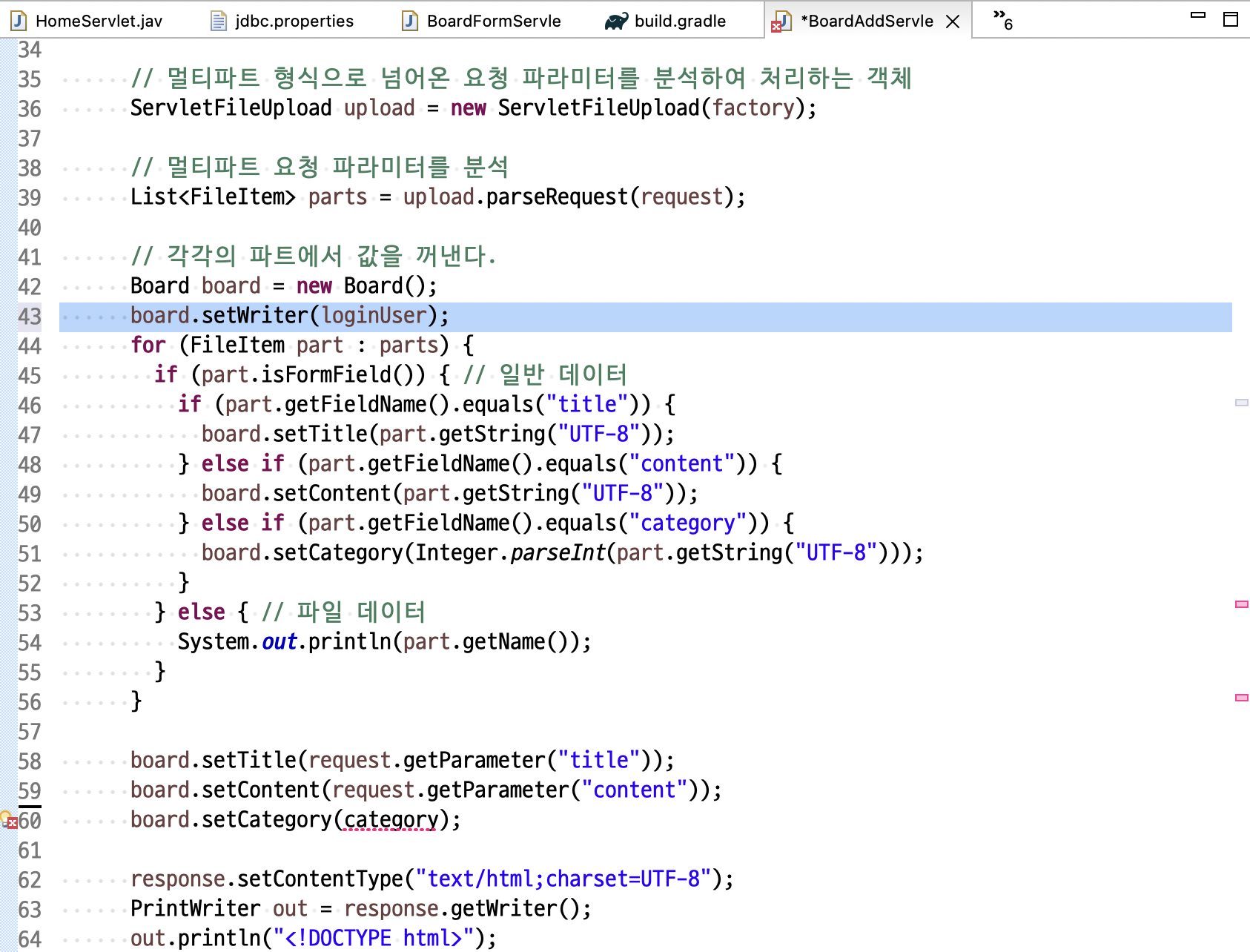The height and width of the screenshot is (952, 1250).
Task: Click on 'Board board = new Board();'
Action: click(284, 286)
